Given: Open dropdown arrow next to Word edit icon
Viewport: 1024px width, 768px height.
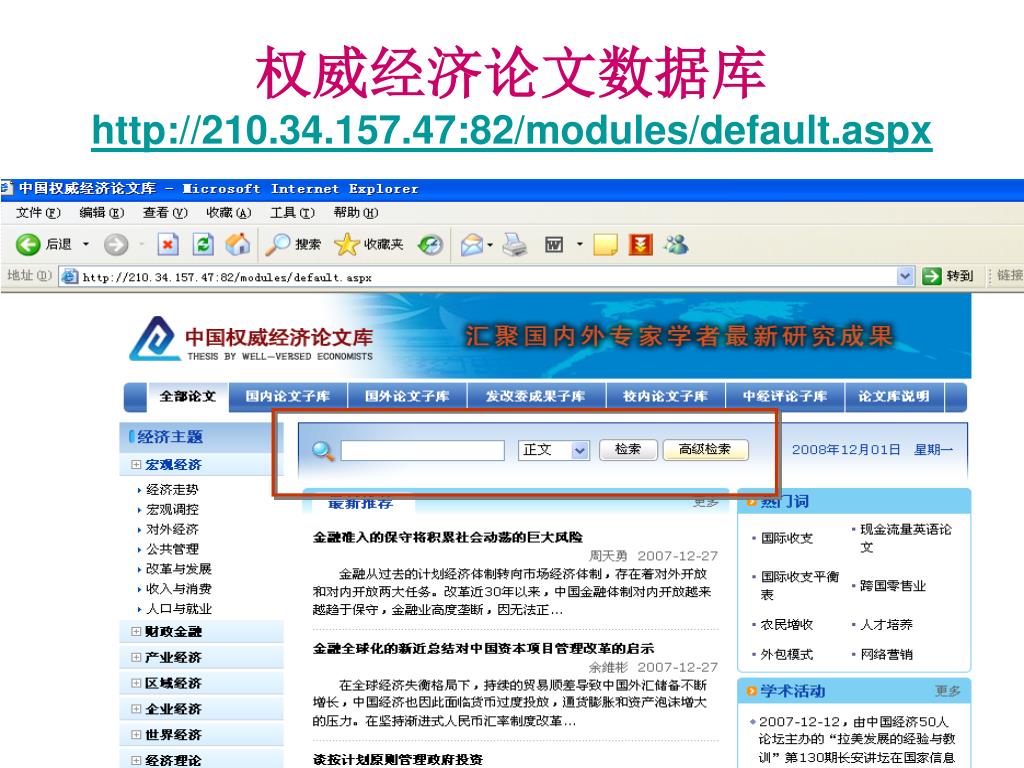Looking at the screenshot, I should [579, 245].
